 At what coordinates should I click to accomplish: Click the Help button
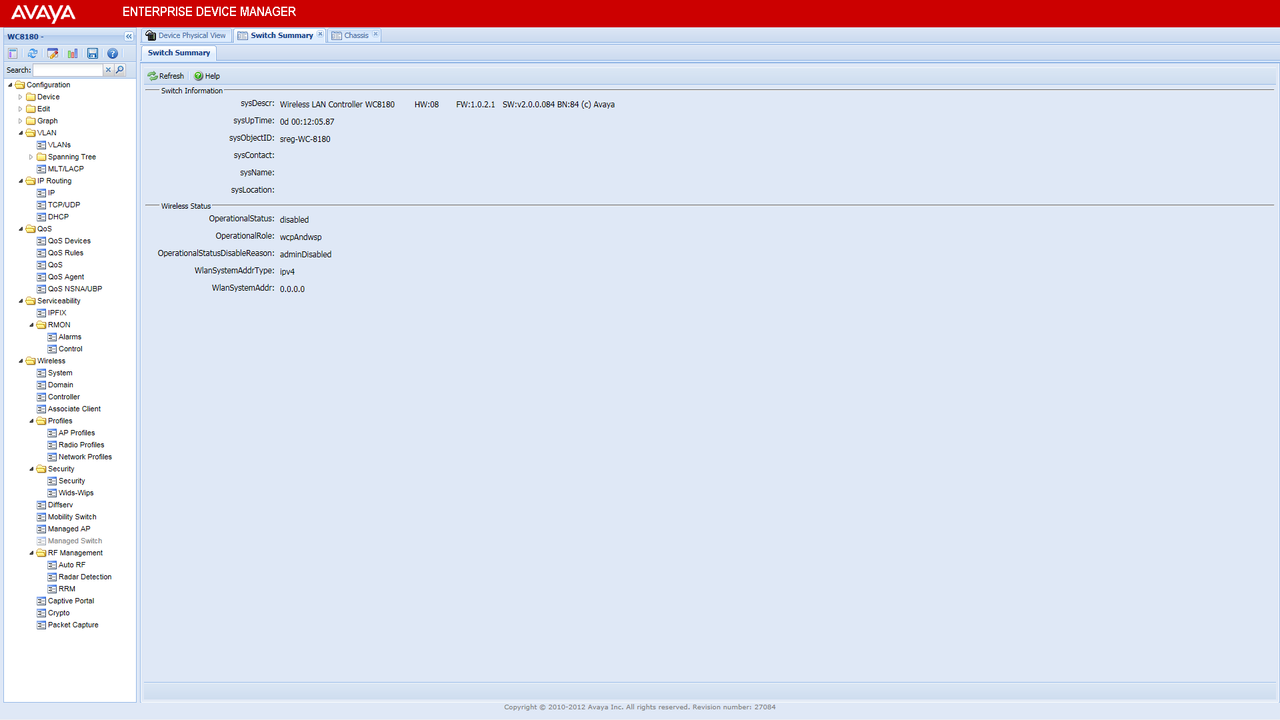(207, 76)
